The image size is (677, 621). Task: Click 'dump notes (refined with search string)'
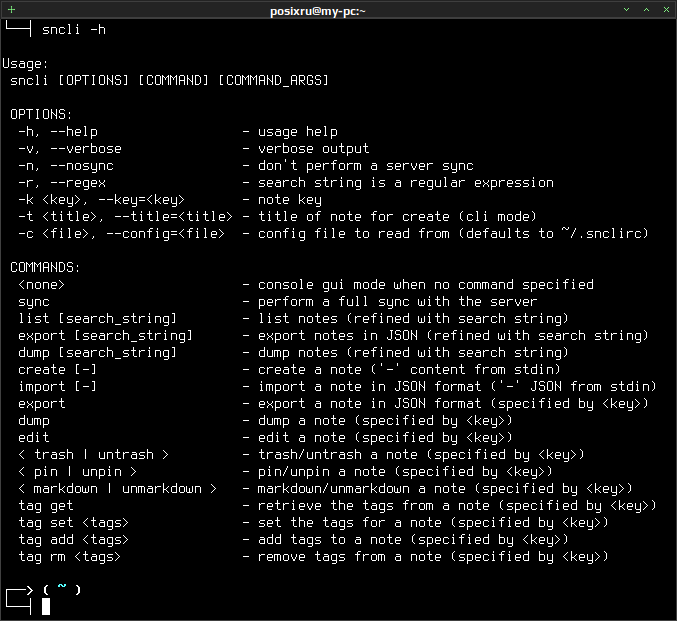pos(414,352)
